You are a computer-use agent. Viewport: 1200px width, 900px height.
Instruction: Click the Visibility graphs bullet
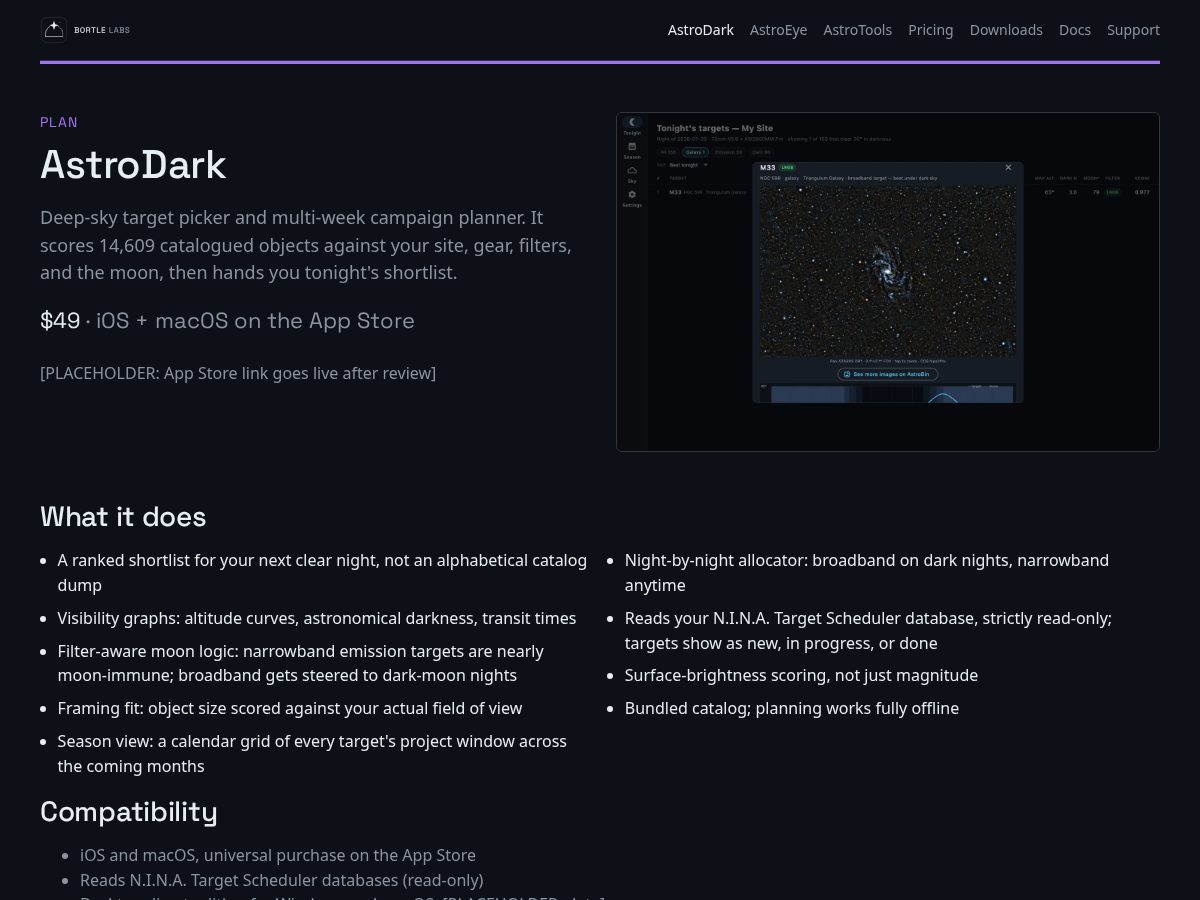(317, 618)
